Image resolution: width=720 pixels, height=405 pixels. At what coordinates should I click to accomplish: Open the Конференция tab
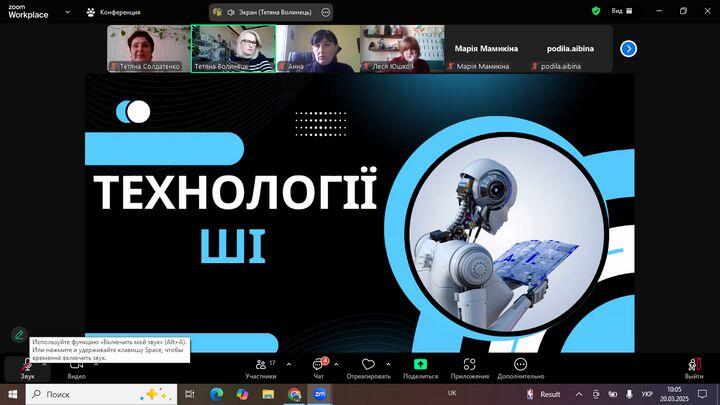(x=113, y=12)
